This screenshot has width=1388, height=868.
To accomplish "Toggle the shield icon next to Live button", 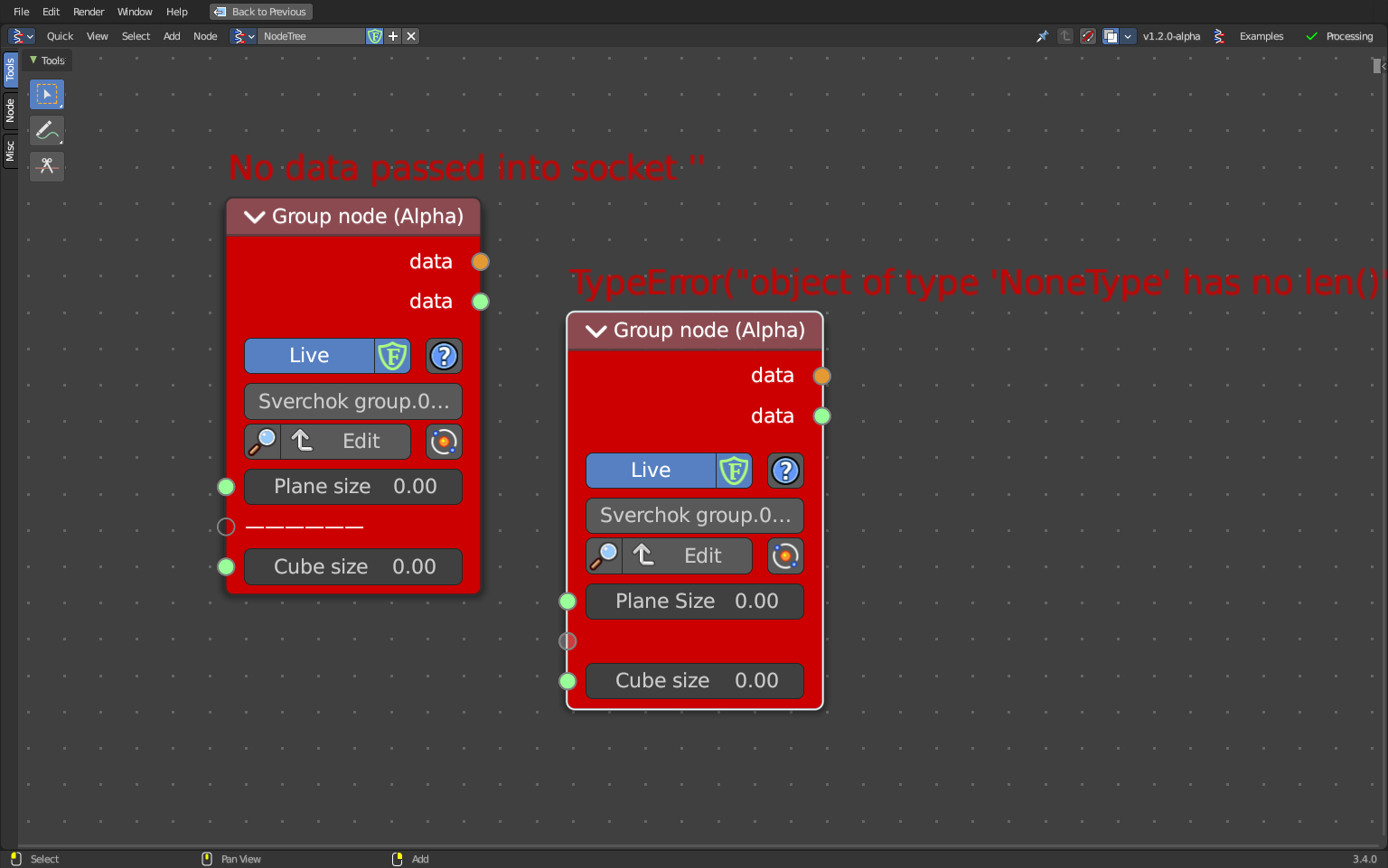I will coord(392,355).
